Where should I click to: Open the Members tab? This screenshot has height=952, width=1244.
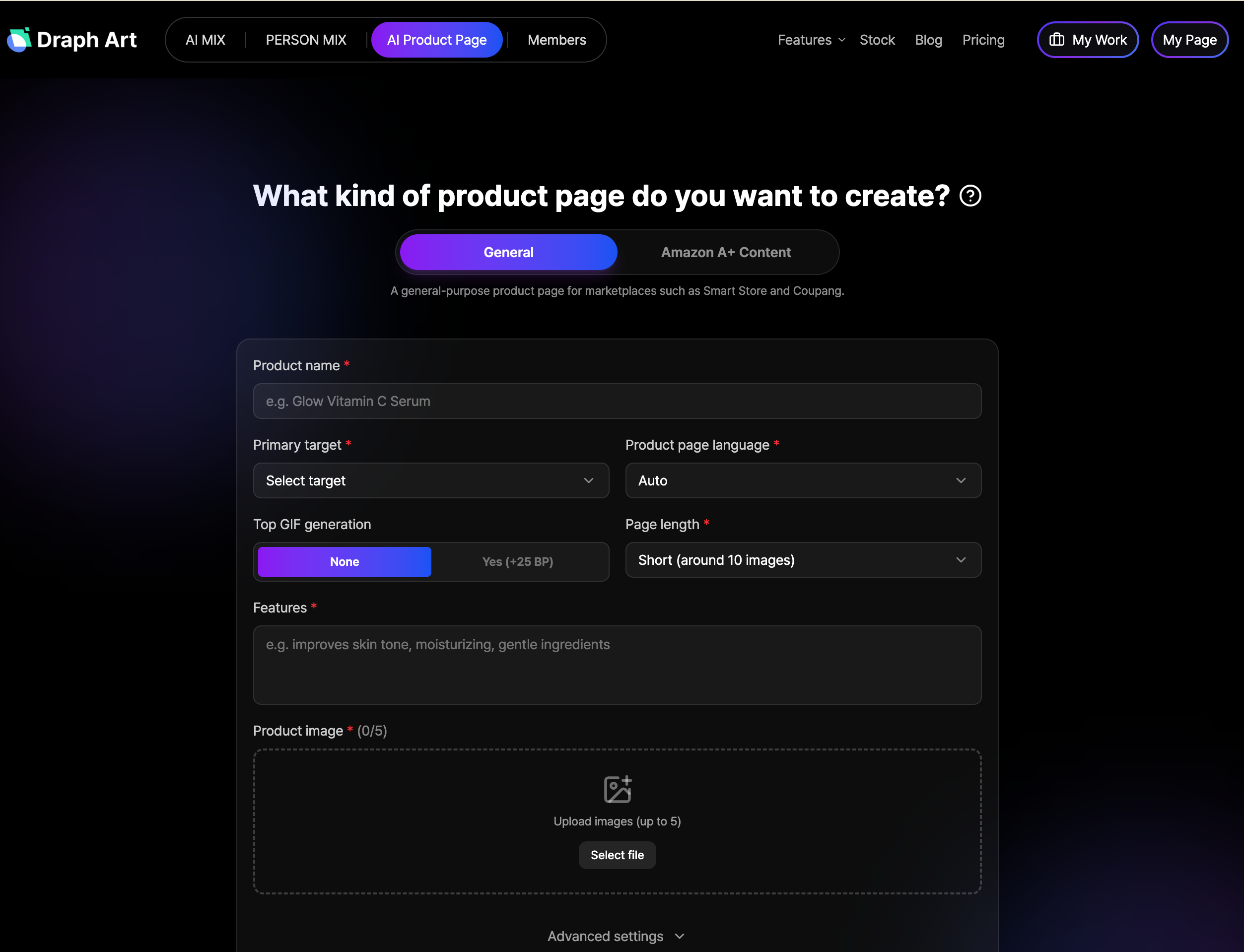coord(556,40)
